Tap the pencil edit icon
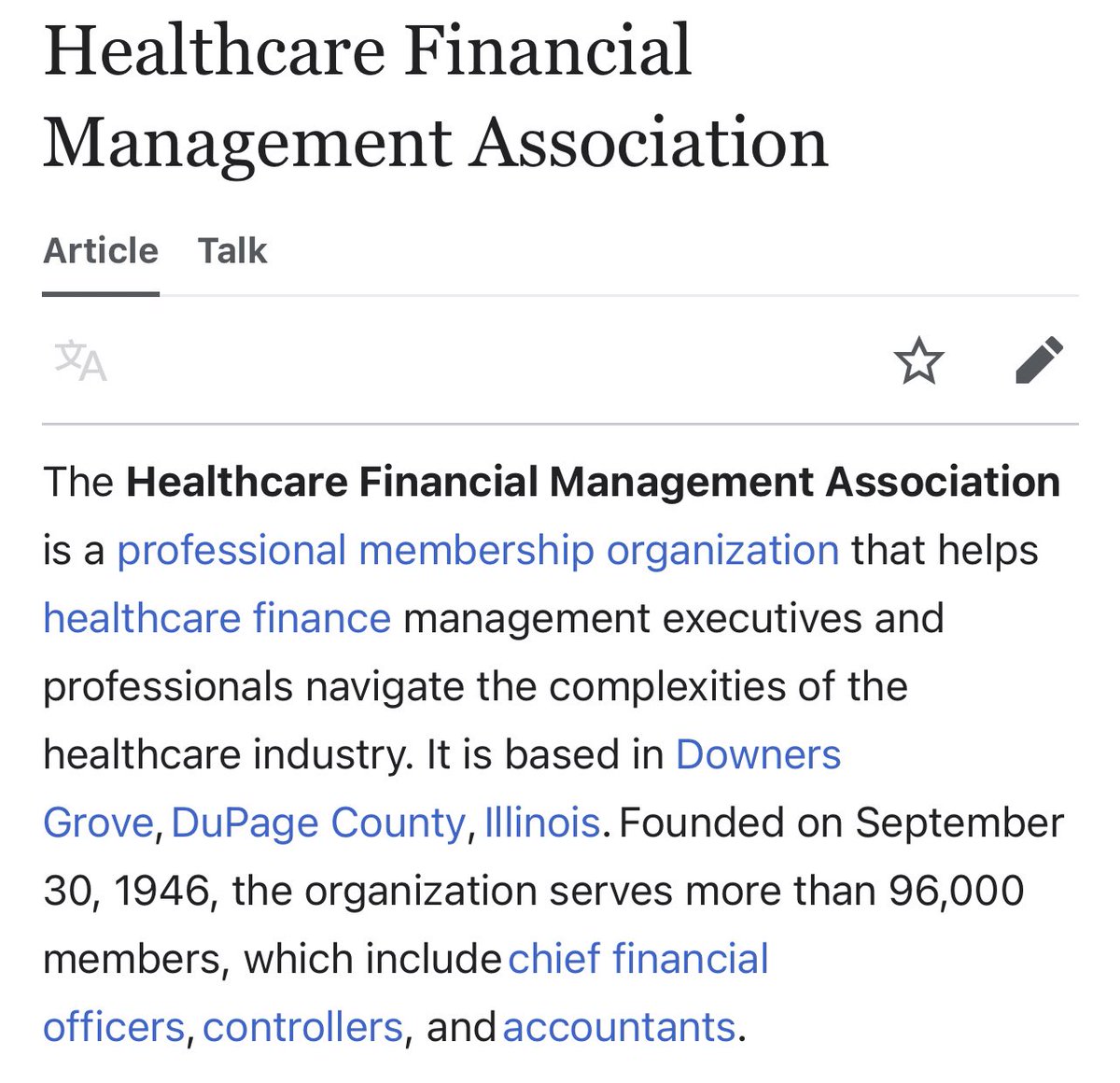Screen dimensions: 1120x1083 click(1039, 361)
